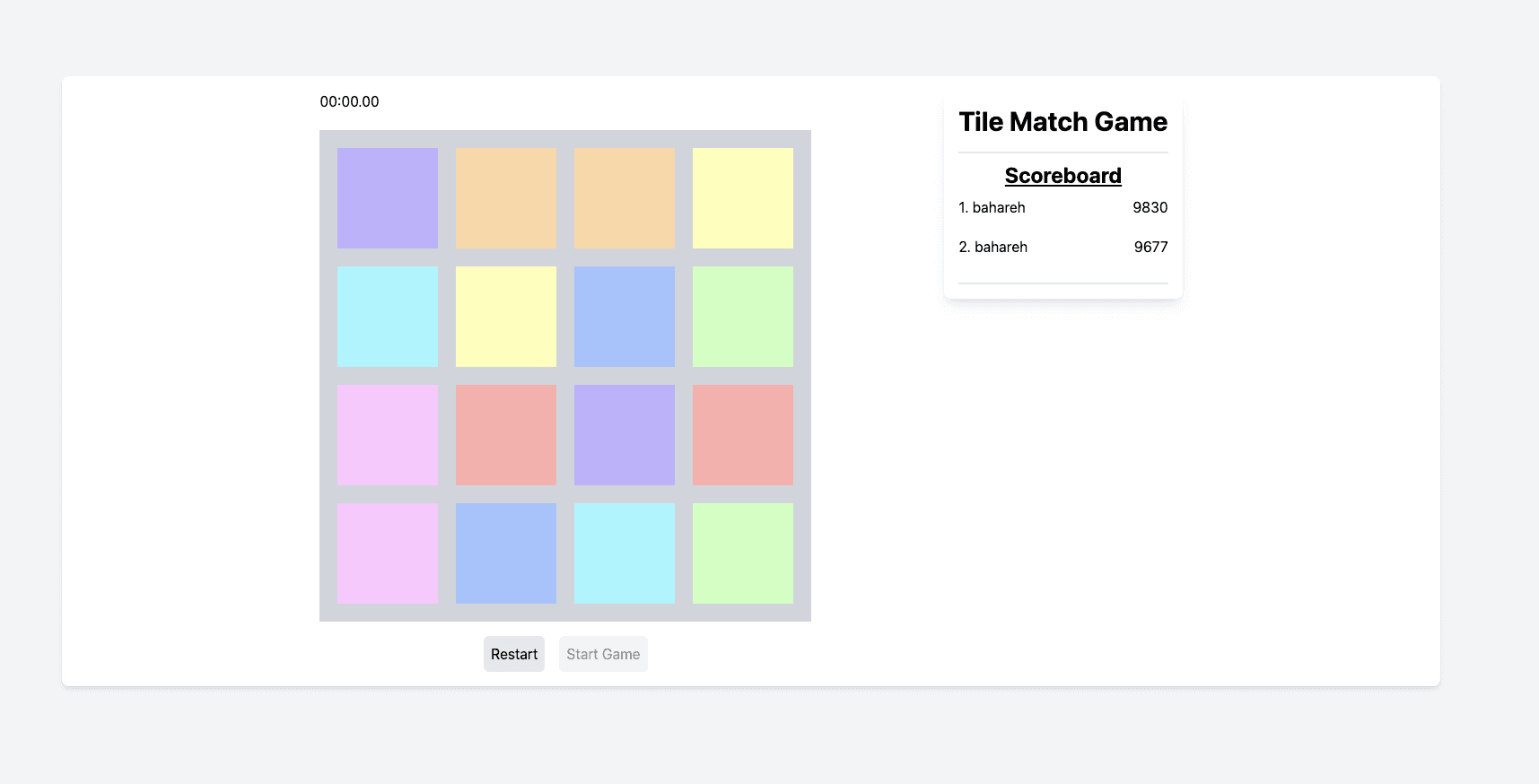Flip the green tile in the second row

tap(743, 317)
